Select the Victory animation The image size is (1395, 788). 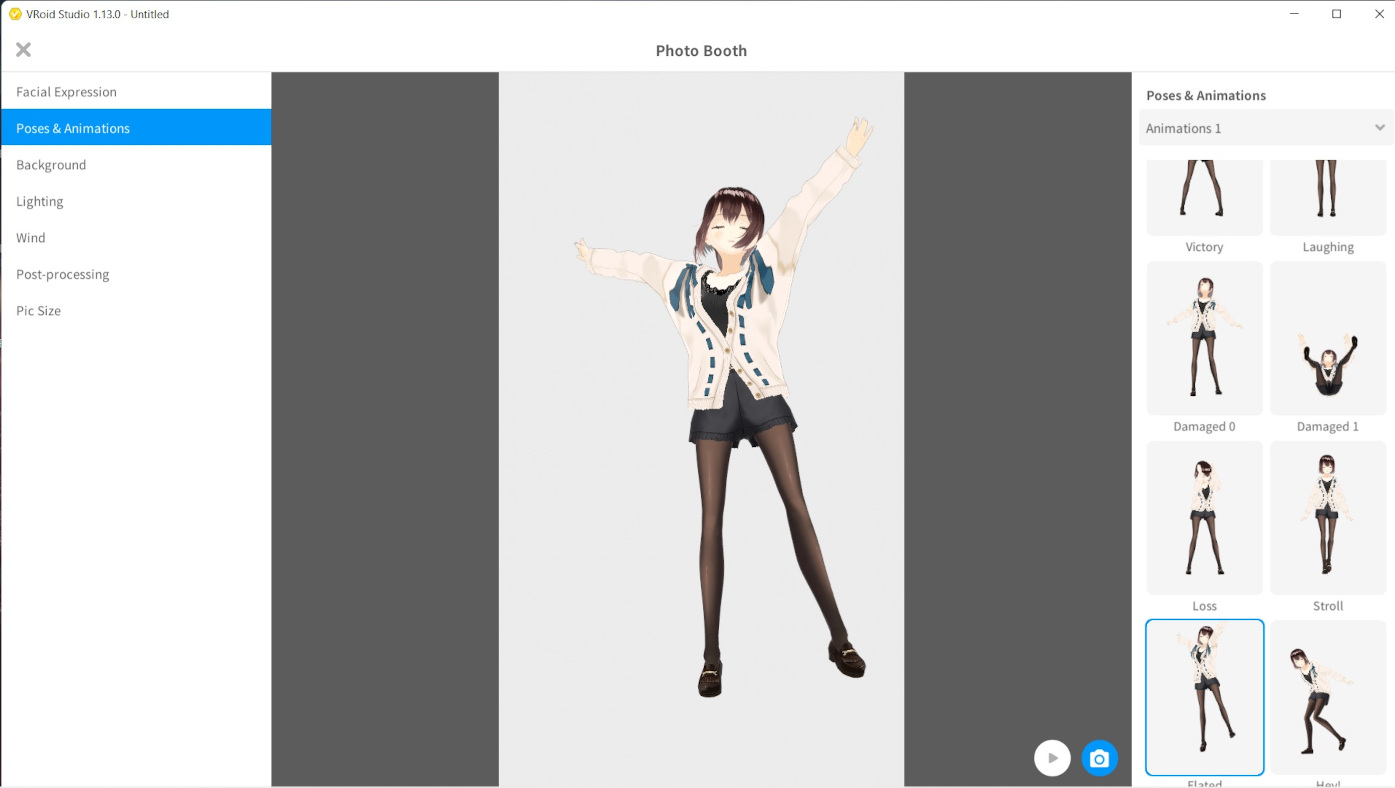1204,197
